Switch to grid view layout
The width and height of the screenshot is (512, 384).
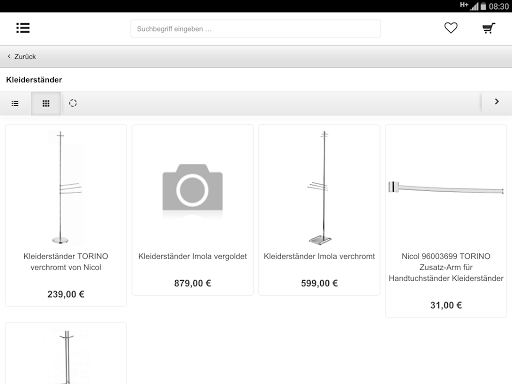coord(46,103)
